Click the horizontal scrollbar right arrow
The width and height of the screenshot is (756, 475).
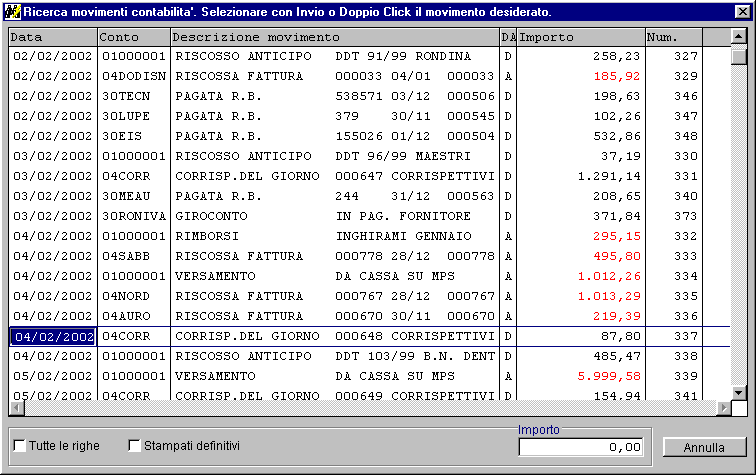[x=723, y=408]
